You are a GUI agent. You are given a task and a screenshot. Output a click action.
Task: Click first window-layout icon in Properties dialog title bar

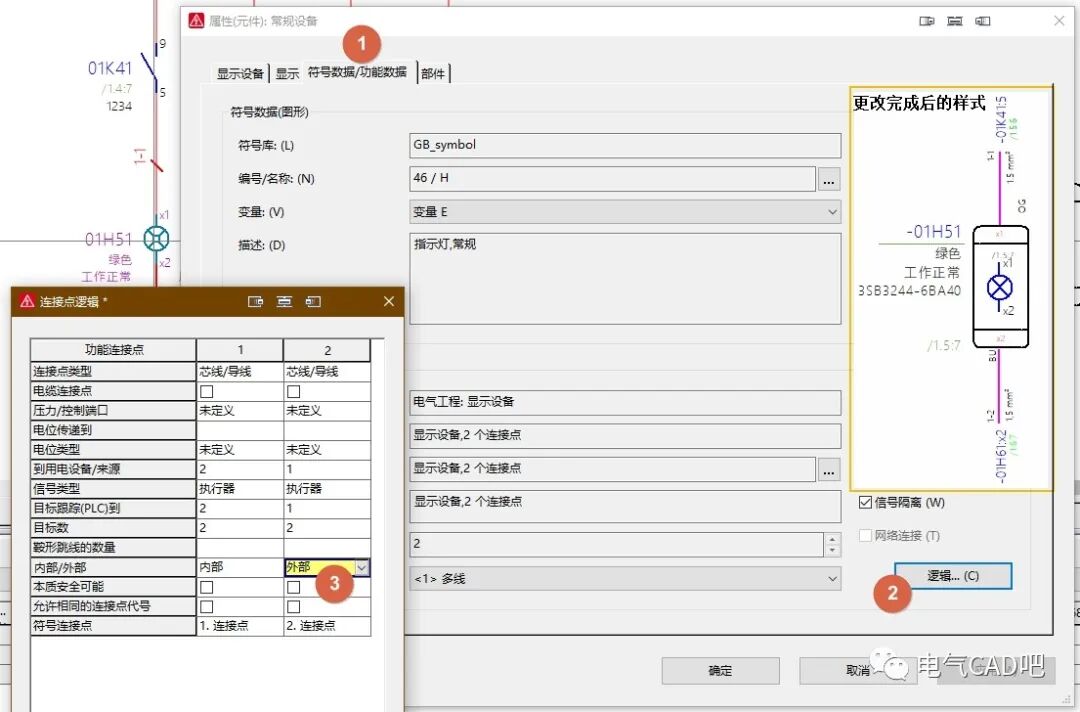[x=926, y=21]
